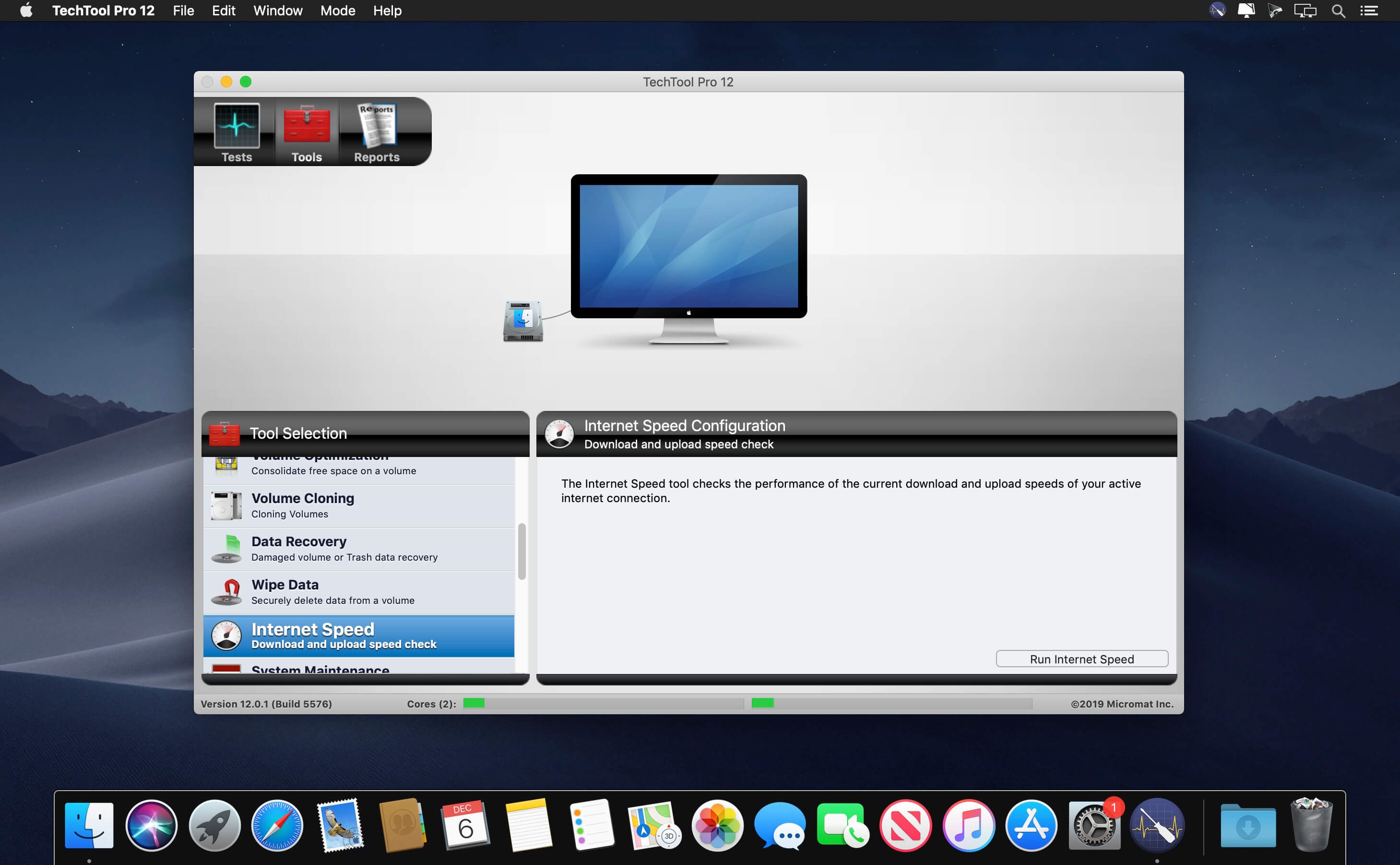Open Safari from the Dock
This screenshot has width=1400, height=865.
pos(277,825)
